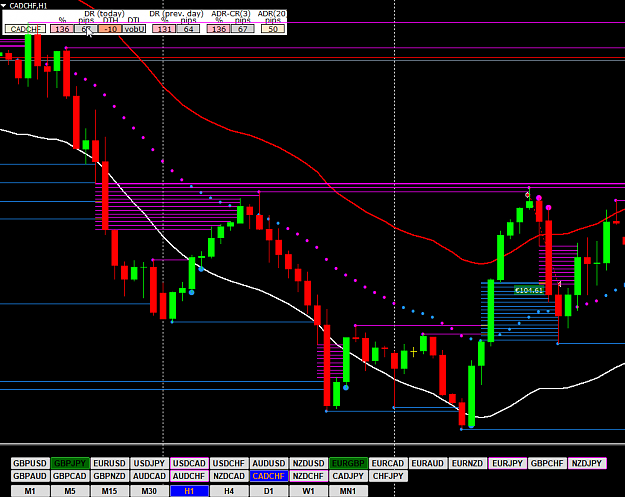Click the ADR-CR(3) percent value 136

click(218, 29)
